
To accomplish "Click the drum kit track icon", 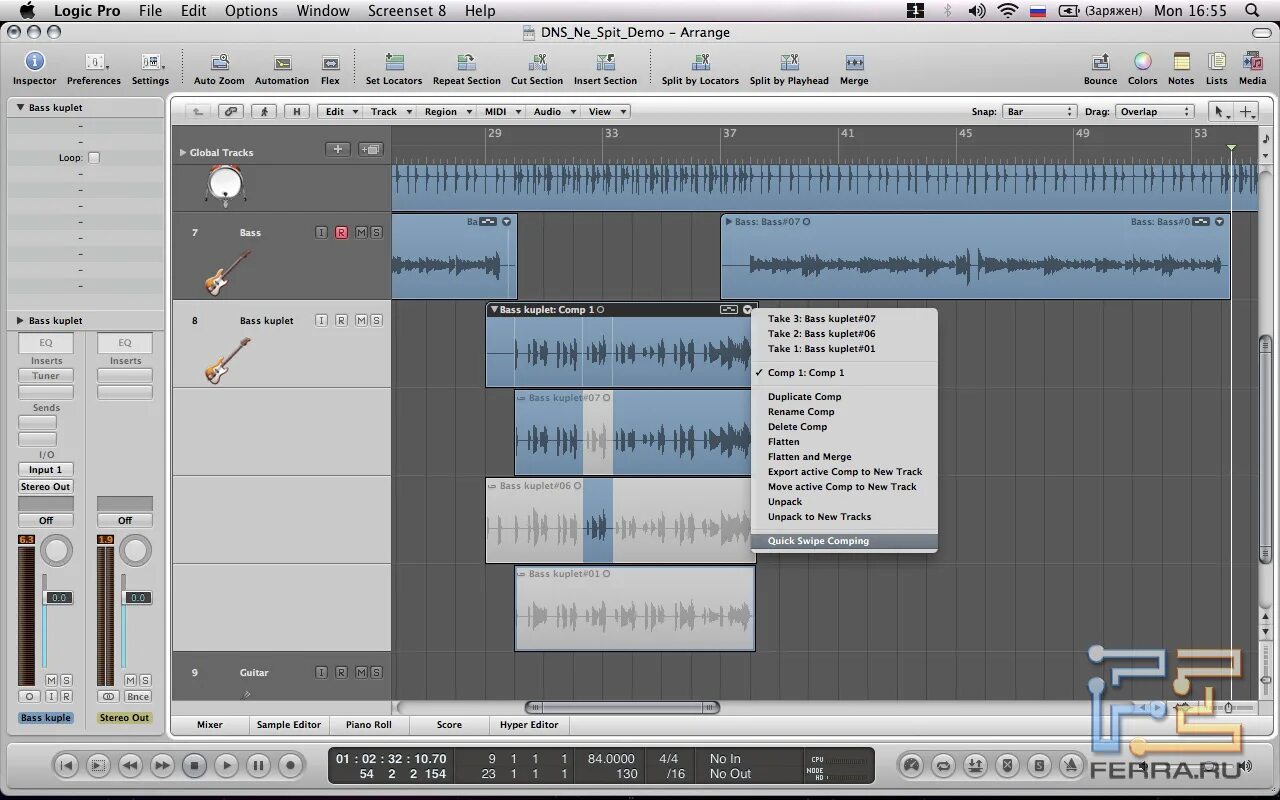I will tap(226, 186).
